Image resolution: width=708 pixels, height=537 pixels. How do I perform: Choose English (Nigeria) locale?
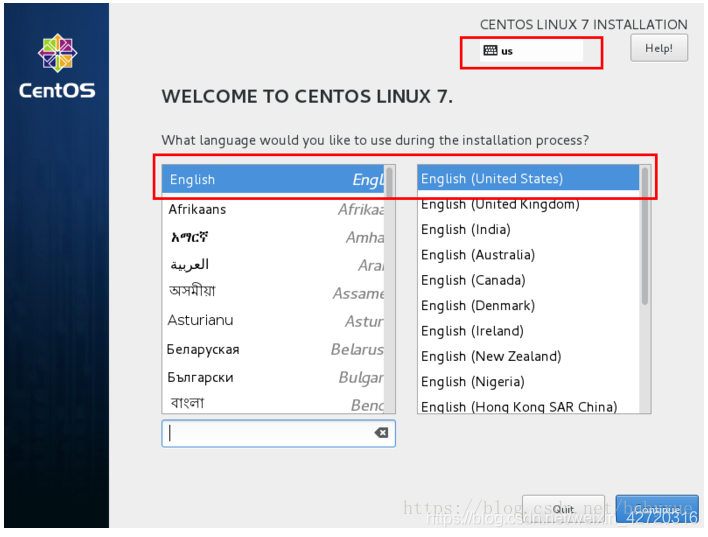528,381
